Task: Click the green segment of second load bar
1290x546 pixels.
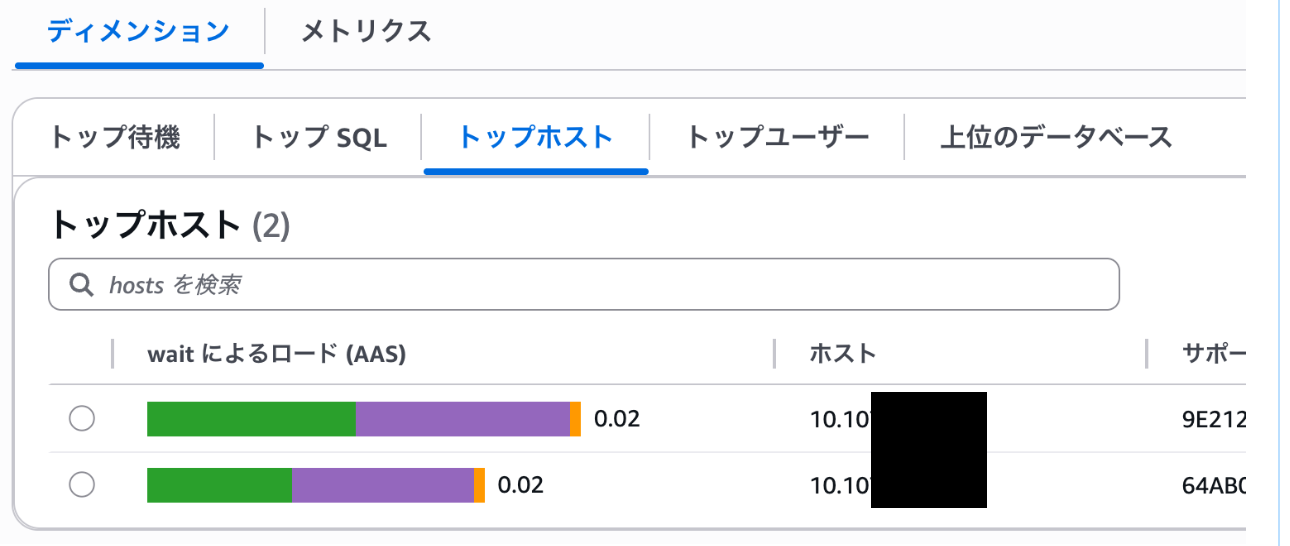Action: pos(218,485)
